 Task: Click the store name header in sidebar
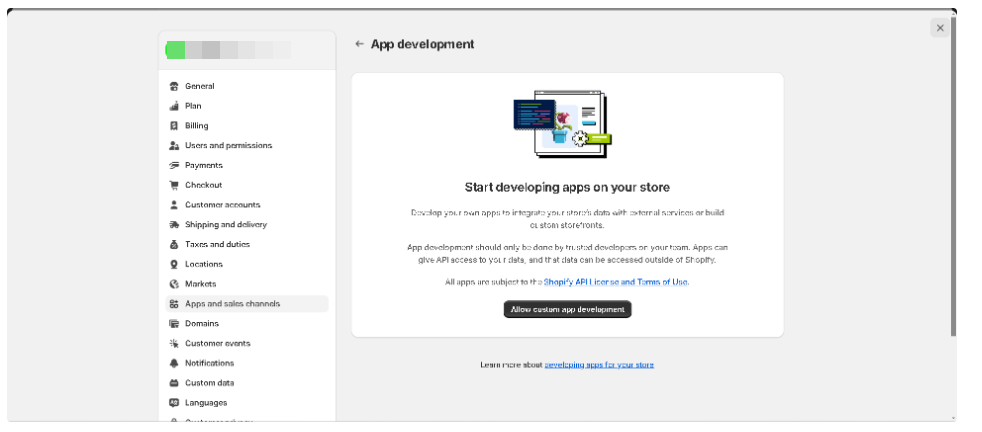point(229,50)
